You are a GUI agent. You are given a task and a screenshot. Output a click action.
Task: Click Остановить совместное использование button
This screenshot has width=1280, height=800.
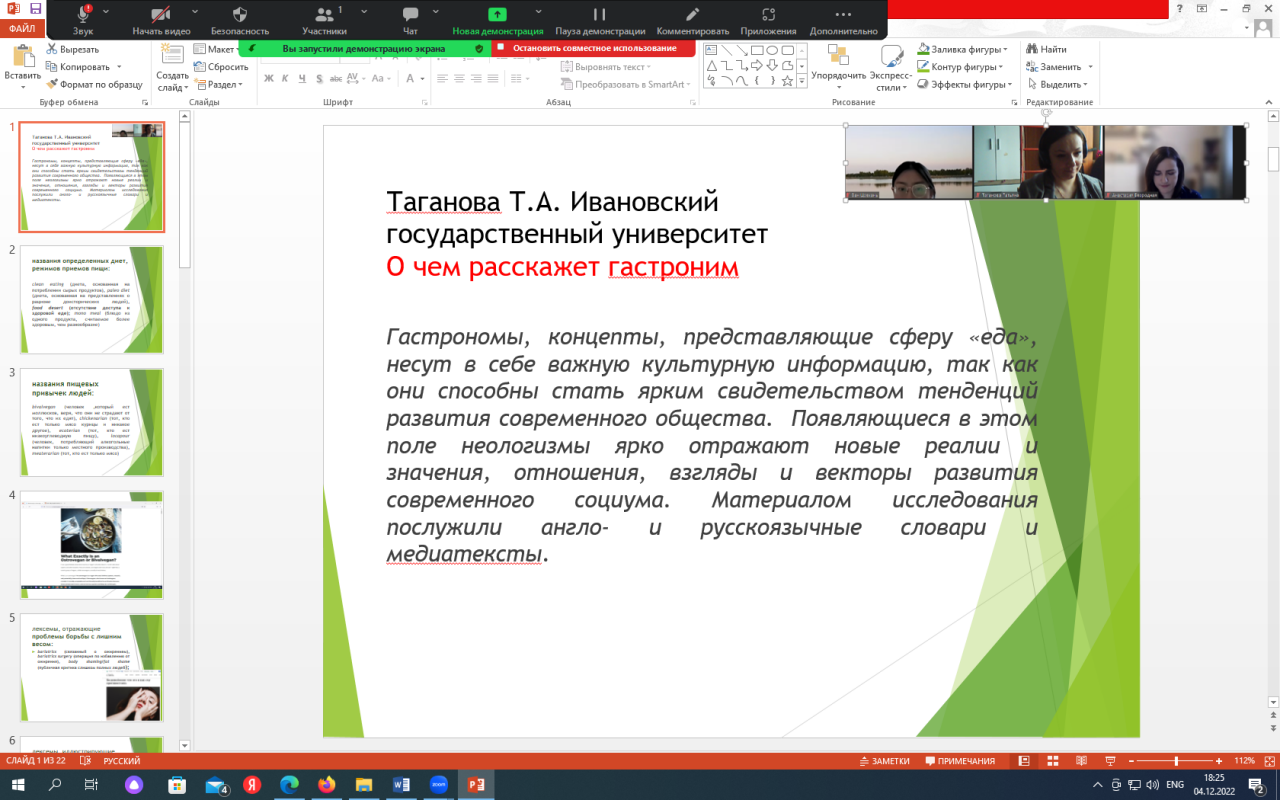click(x=594, y=48)
